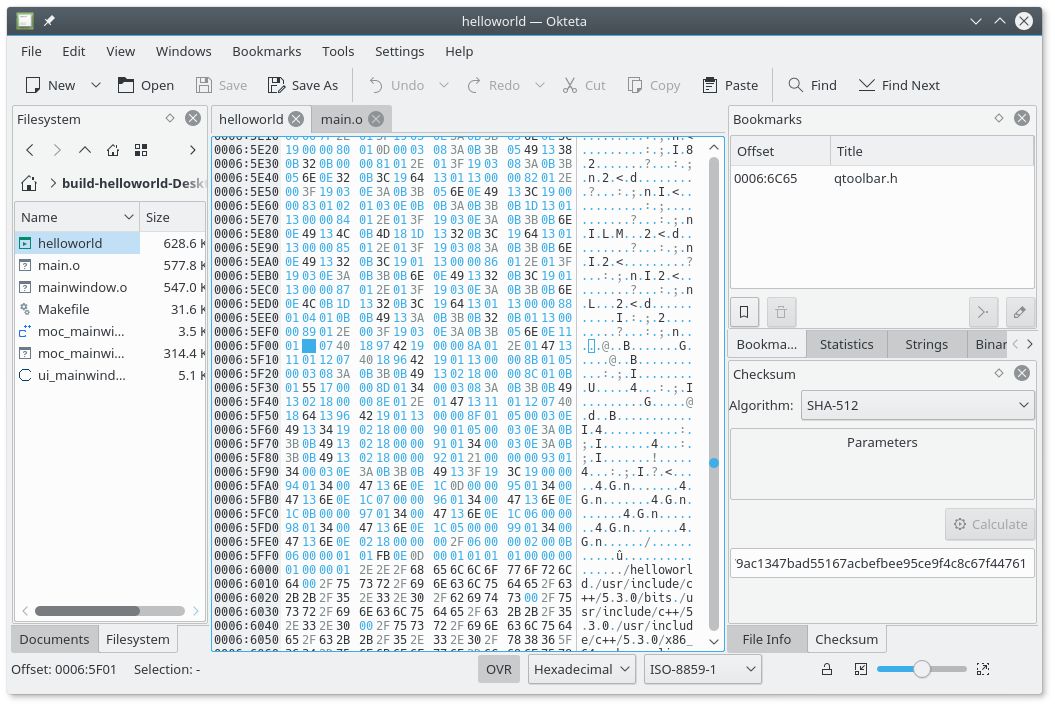Expand the New button dropdown arrow
This screenshot has width=1055, height=707.
(96, 85)
